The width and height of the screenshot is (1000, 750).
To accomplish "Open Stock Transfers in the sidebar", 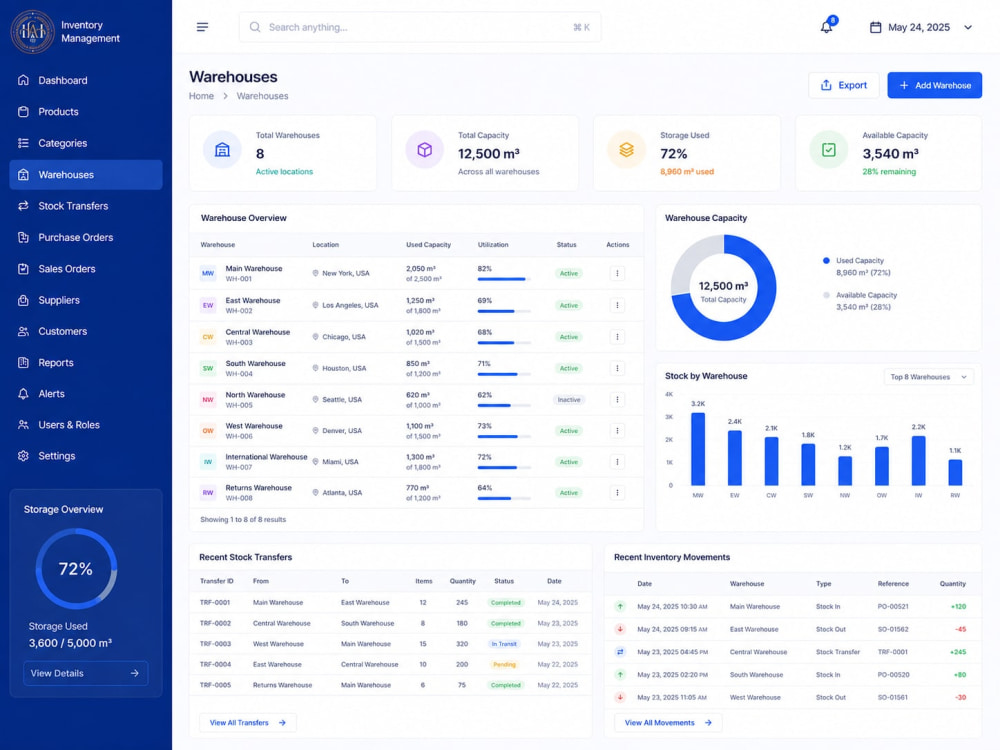I will (x=85, y=206).
